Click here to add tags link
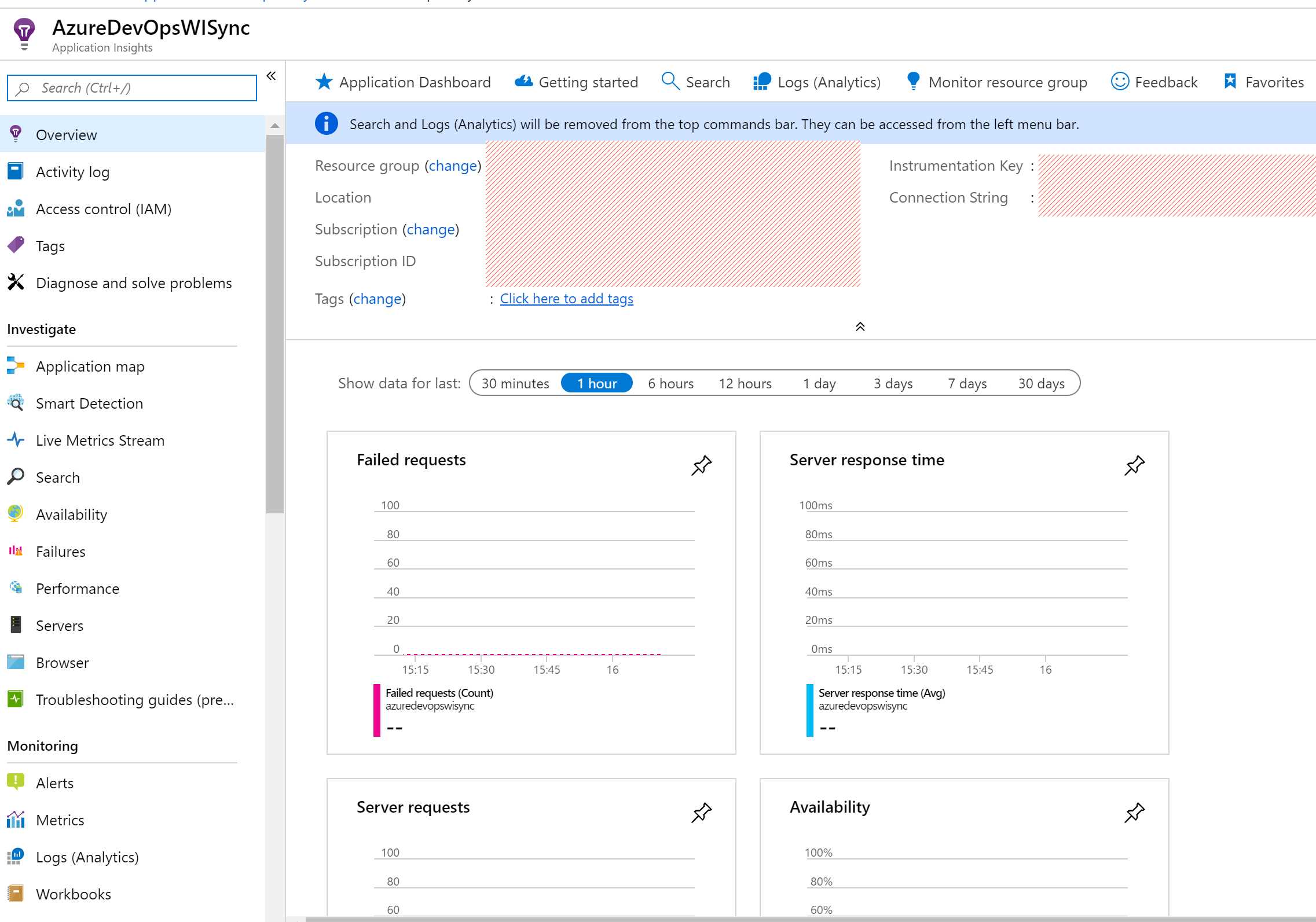This screenshot has width=1316, height=922. (x=566, y=298)
